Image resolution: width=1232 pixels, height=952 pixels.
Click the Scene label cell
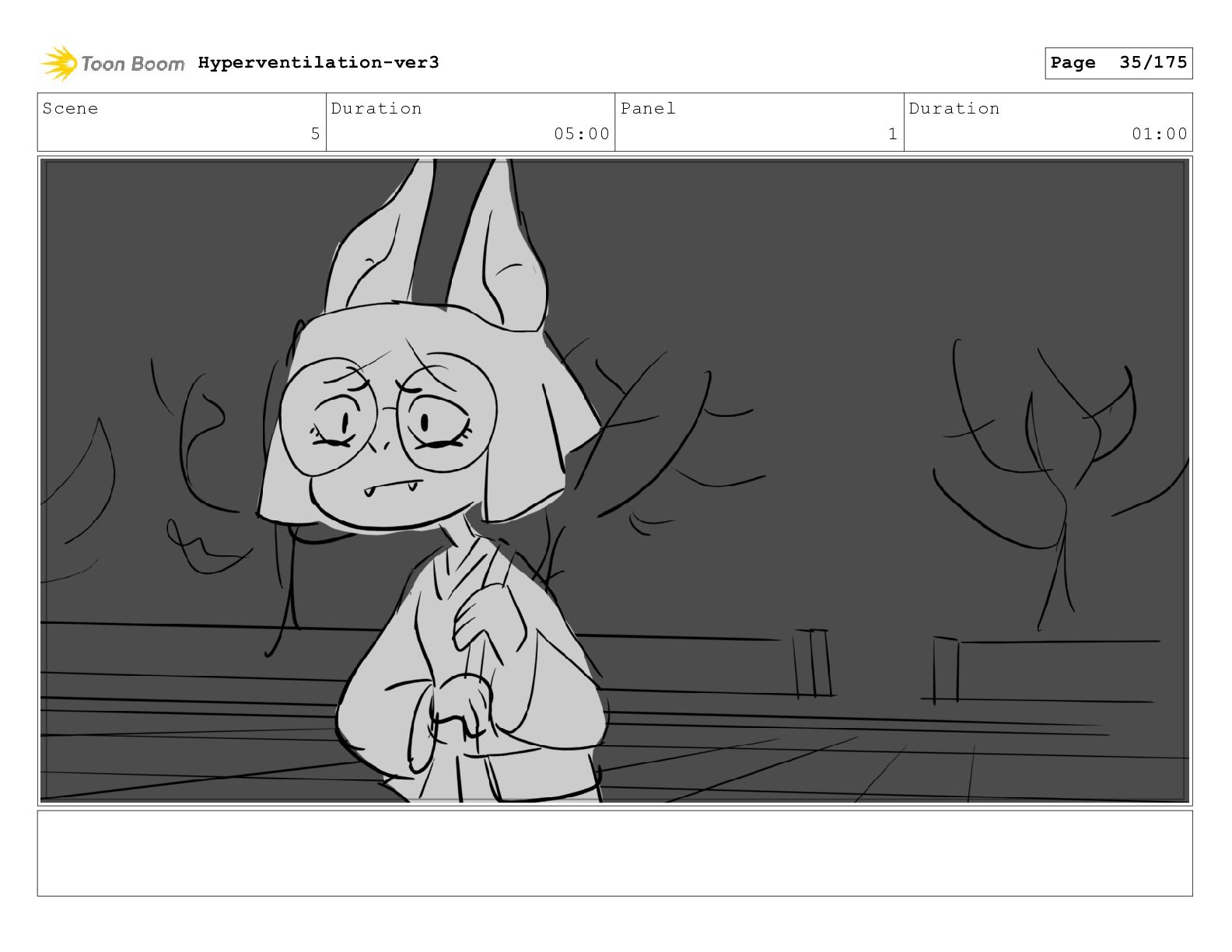click(182, 122)
